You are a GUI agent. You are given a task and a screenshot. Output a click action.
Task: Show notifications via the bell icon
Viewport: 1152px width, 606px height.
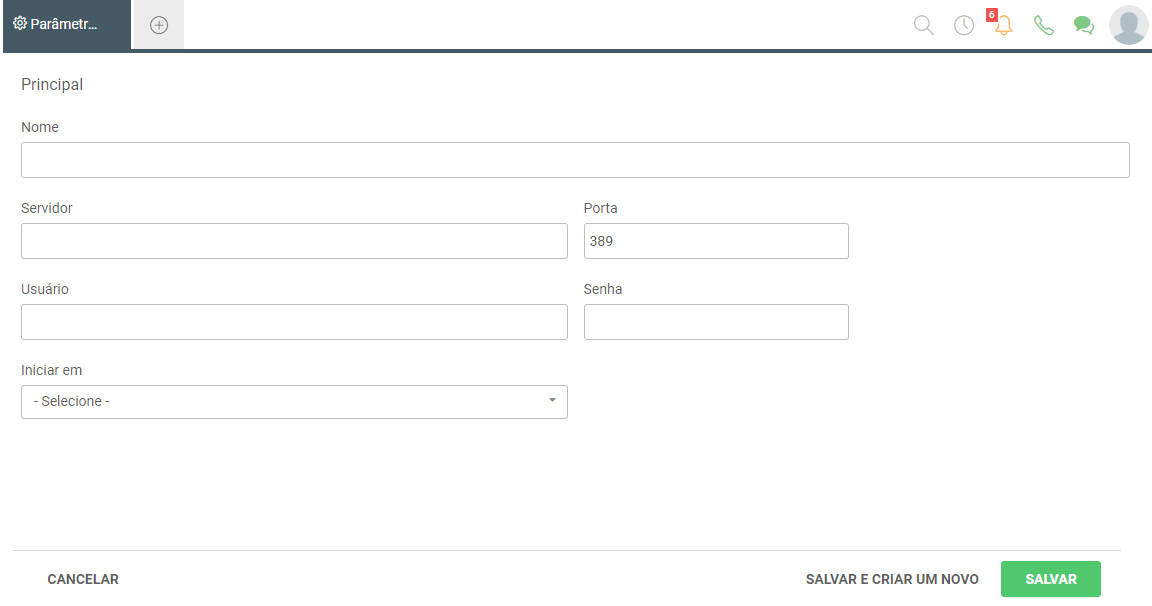pos(1003,24)
